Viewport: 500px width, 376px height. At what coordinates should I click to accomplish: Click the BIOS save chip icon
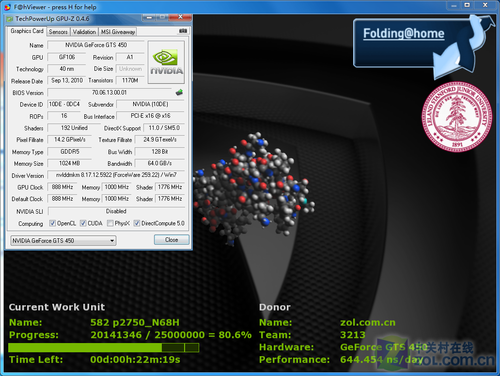(x=179, y=92)
